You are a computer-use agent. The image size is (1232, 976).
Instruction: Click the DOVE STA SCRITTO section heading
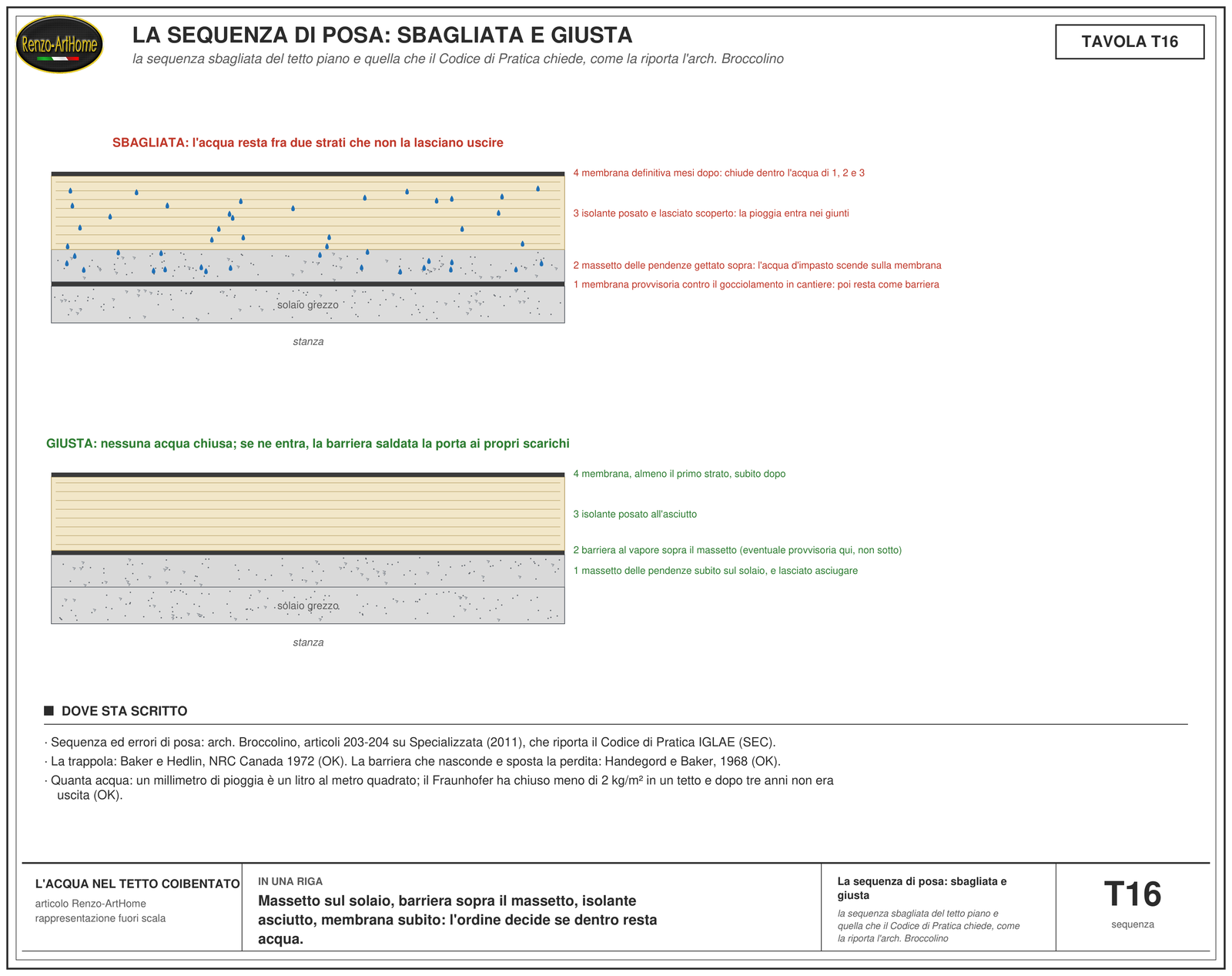[x=124, y=711]
